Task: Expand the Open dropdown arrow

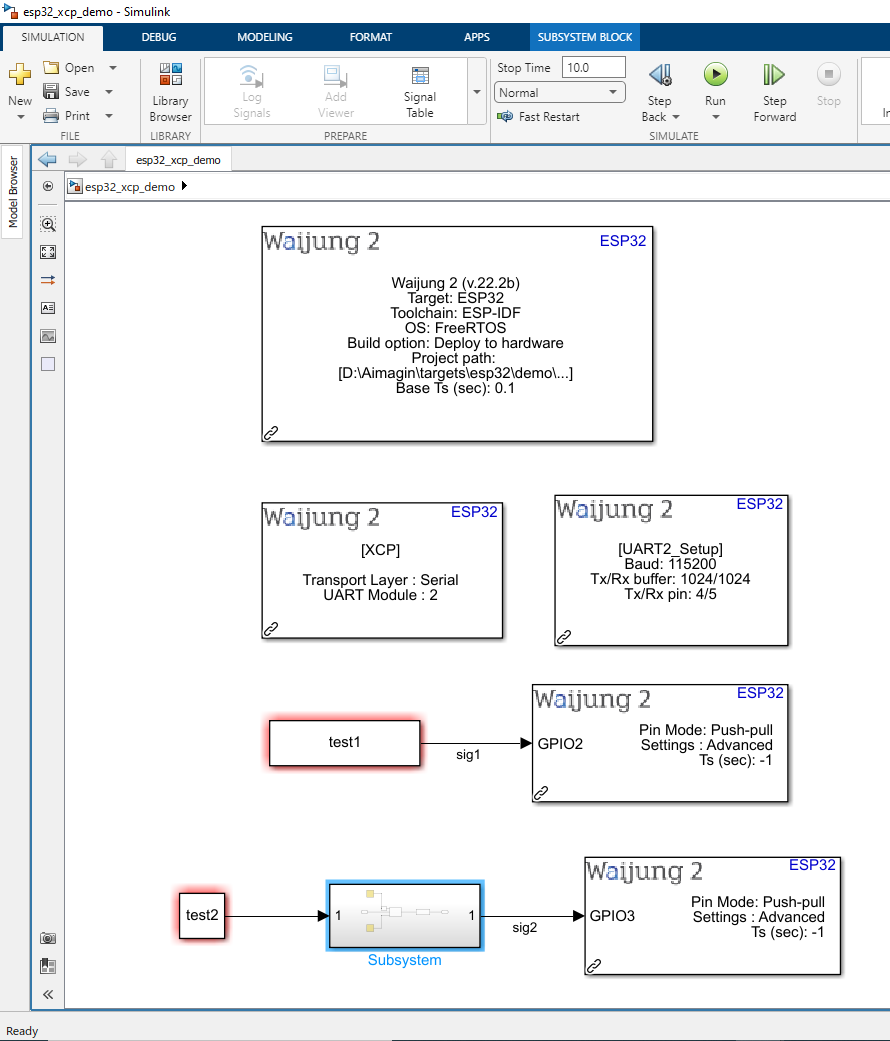Action: click(113, 68)
